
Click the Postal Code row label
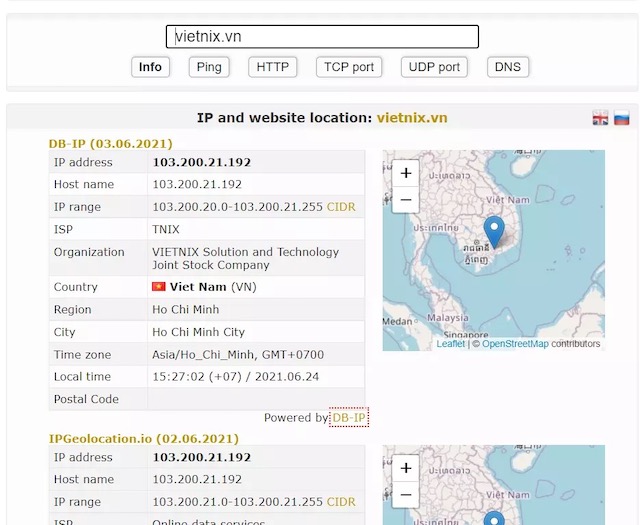click(x=86, y=399)
